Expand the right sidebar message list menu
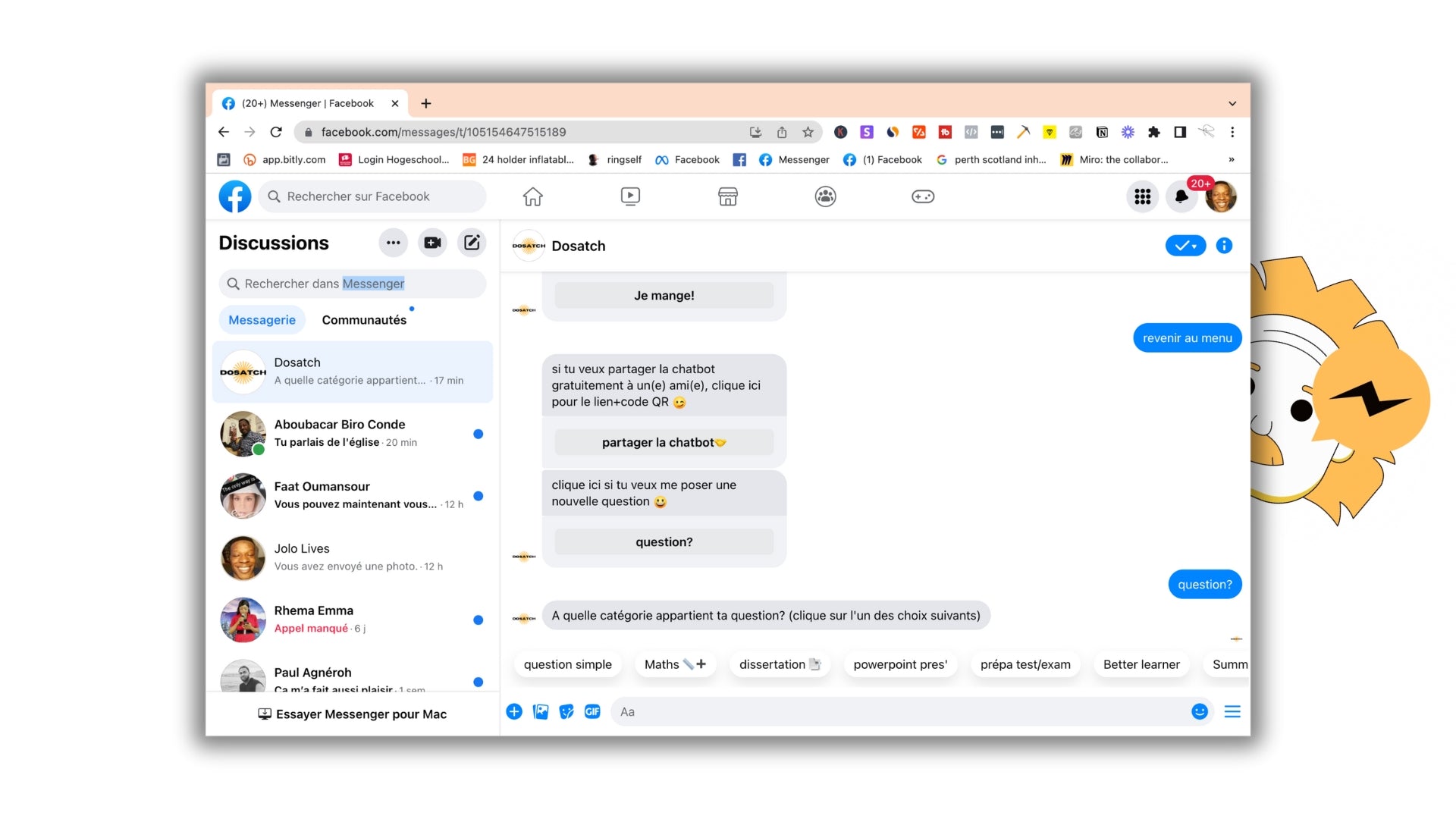1456x819 pixels. click(x=1233, y=711)
